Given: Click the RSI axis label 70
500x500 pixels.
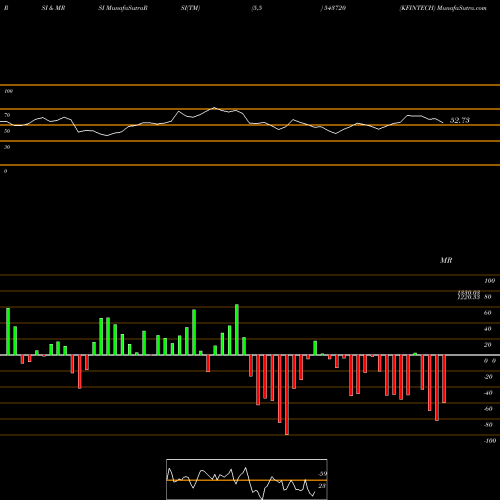Looking at the screenshot, I should pos(7,115).
